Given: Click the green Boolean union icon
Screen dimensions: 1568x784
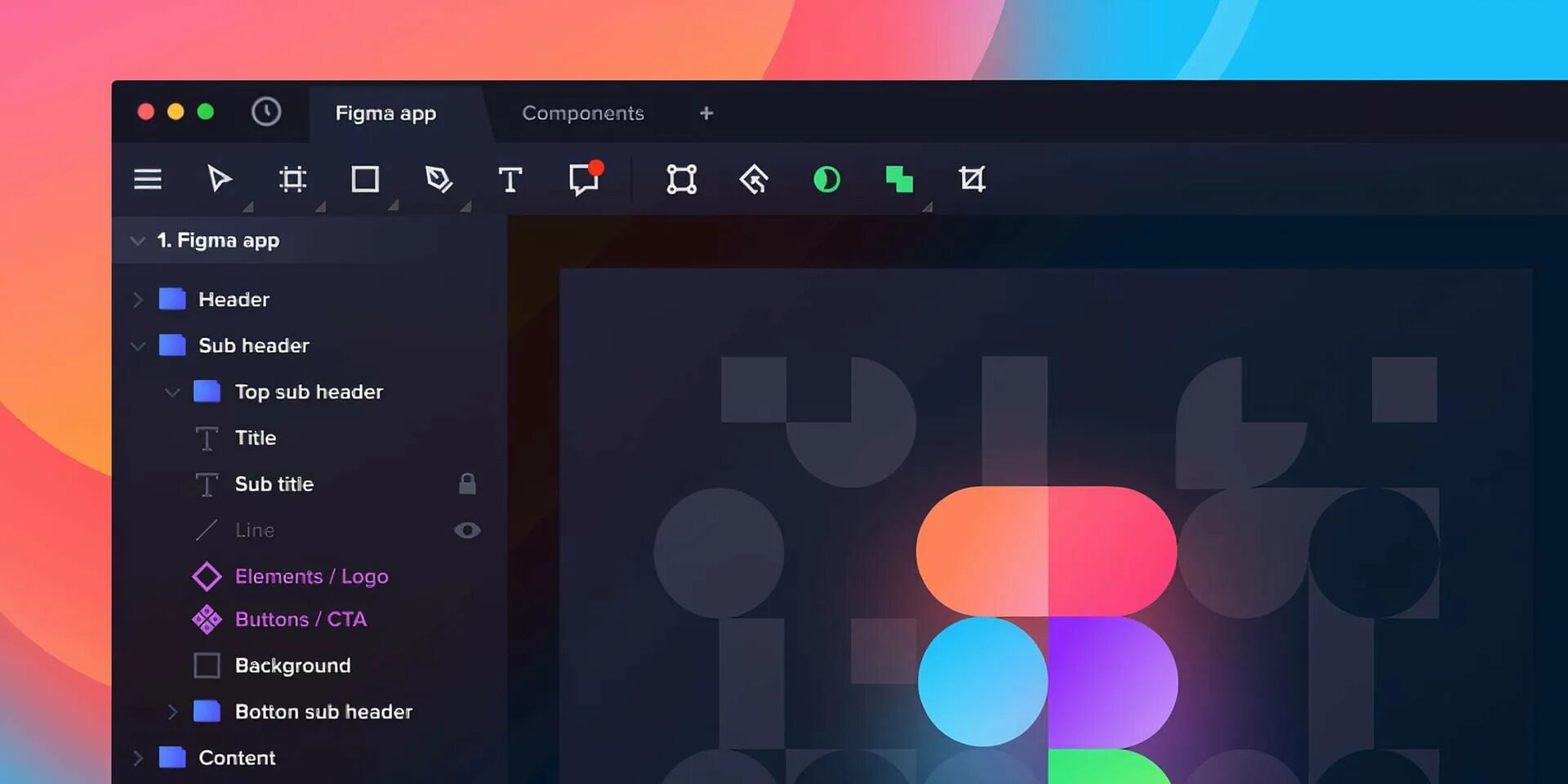Looking at the screenshot, I should point(899,179).
